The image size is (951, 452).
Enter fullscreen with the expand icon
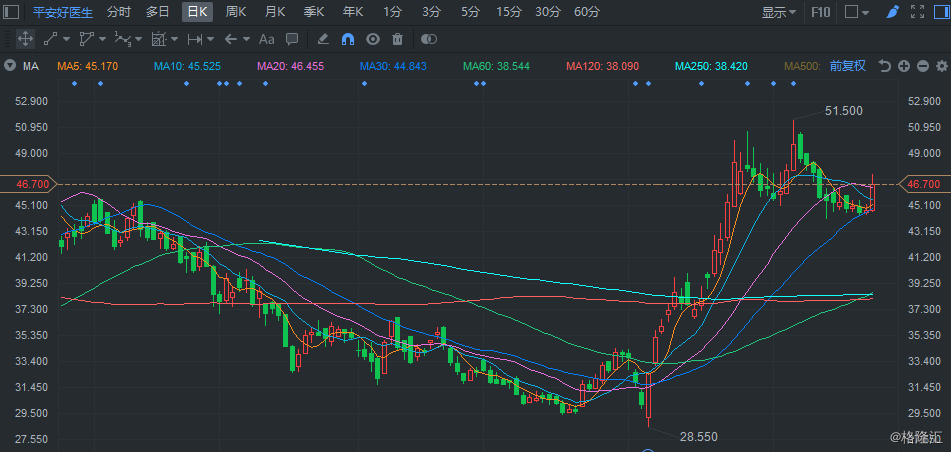click(918, 12)
